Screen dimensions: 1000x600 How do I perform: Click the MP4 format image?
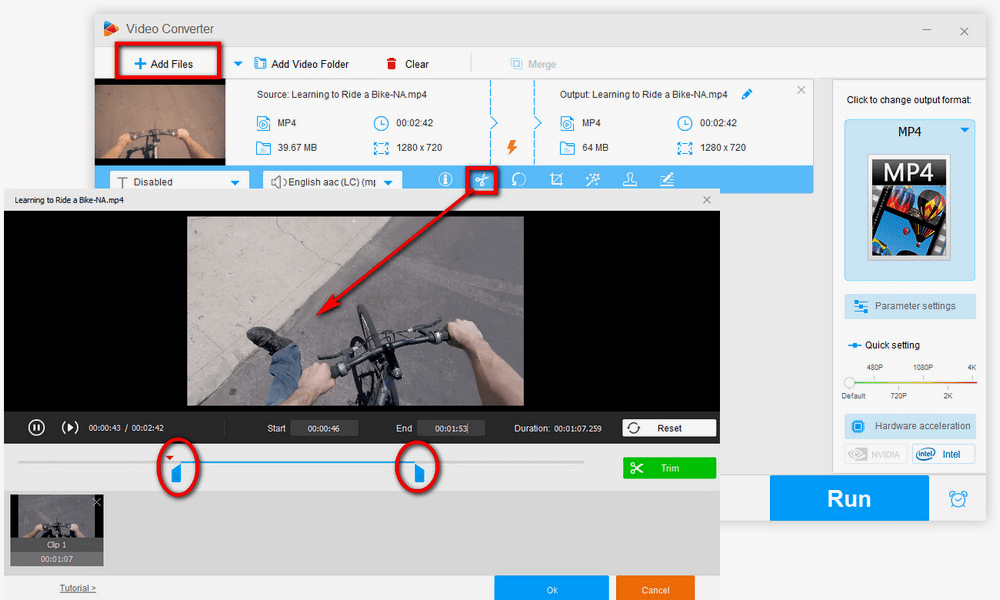click(909, 207)
